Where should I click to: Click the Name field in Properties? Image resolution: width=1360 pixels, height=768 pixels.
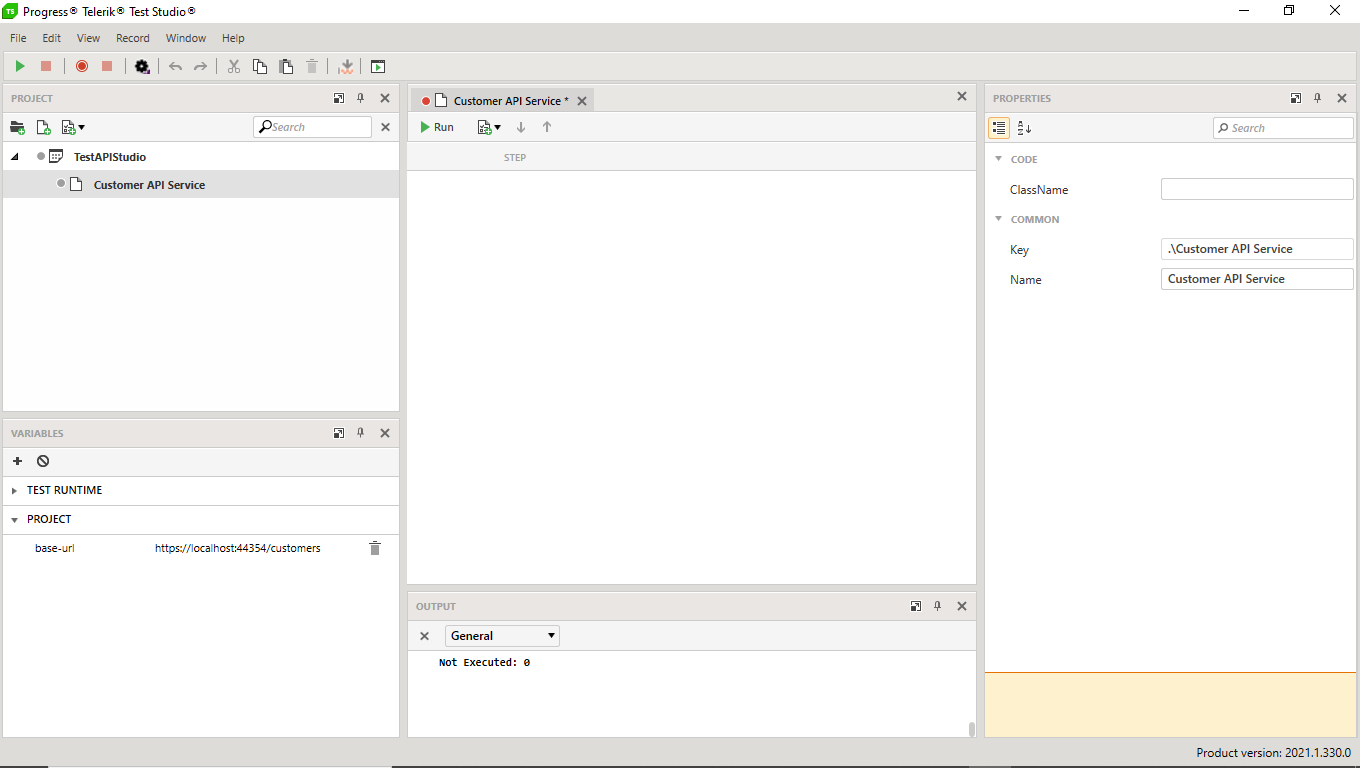coord(1257,279)
